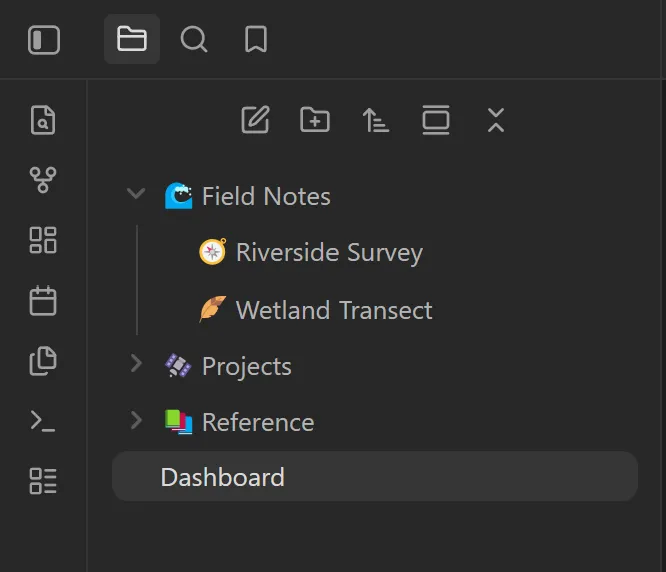Collapse all folders
This screenshot has width=666, height=572.
point(496,120)
